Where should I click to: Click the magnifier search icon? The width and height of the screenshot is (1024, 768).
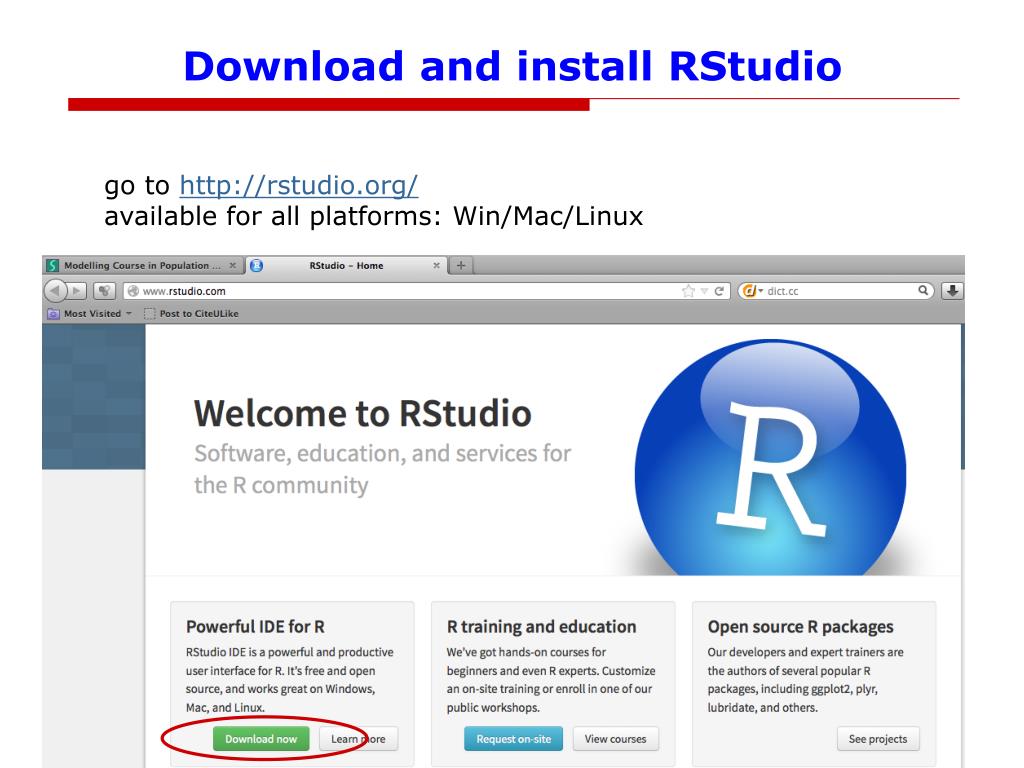pos(923,291)
